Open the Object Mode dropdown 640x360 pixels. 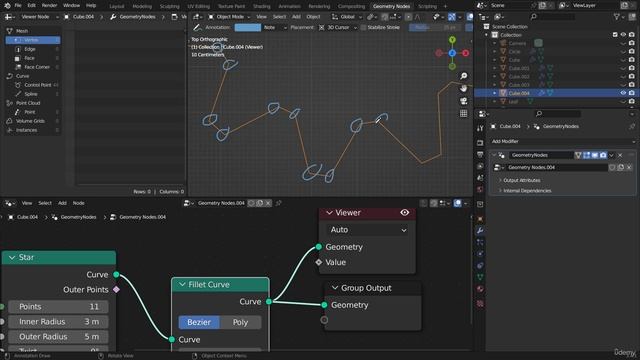(x=230, y=17)
